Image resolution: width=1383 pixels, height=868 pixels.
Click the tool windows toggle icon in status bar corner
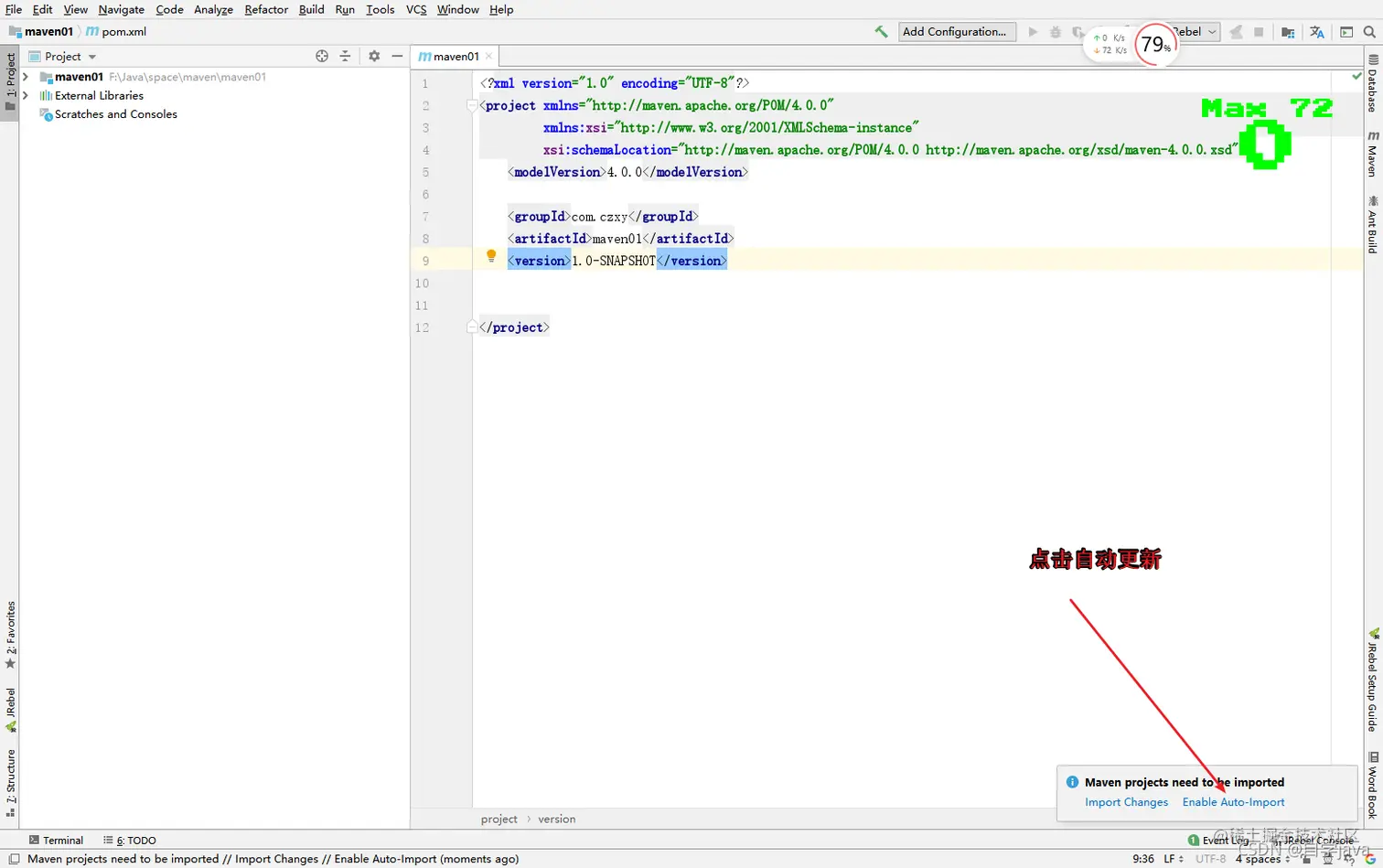(x=14, y=859)
